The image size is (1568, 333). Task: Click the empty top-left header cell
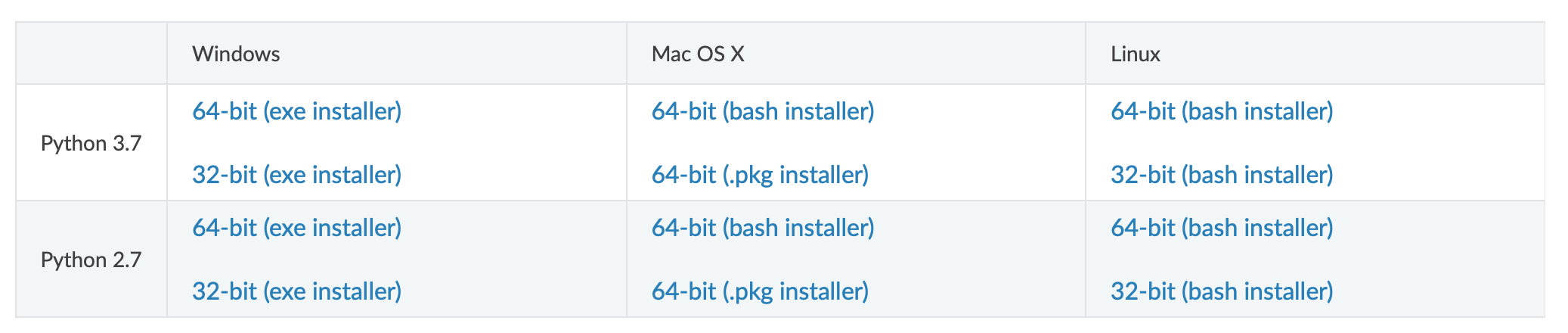point(91,53)
